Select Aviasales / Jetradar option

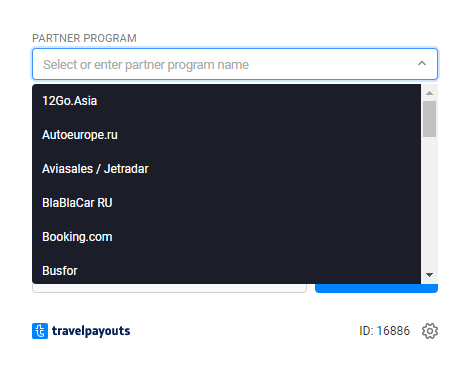(x=227, y=169)
